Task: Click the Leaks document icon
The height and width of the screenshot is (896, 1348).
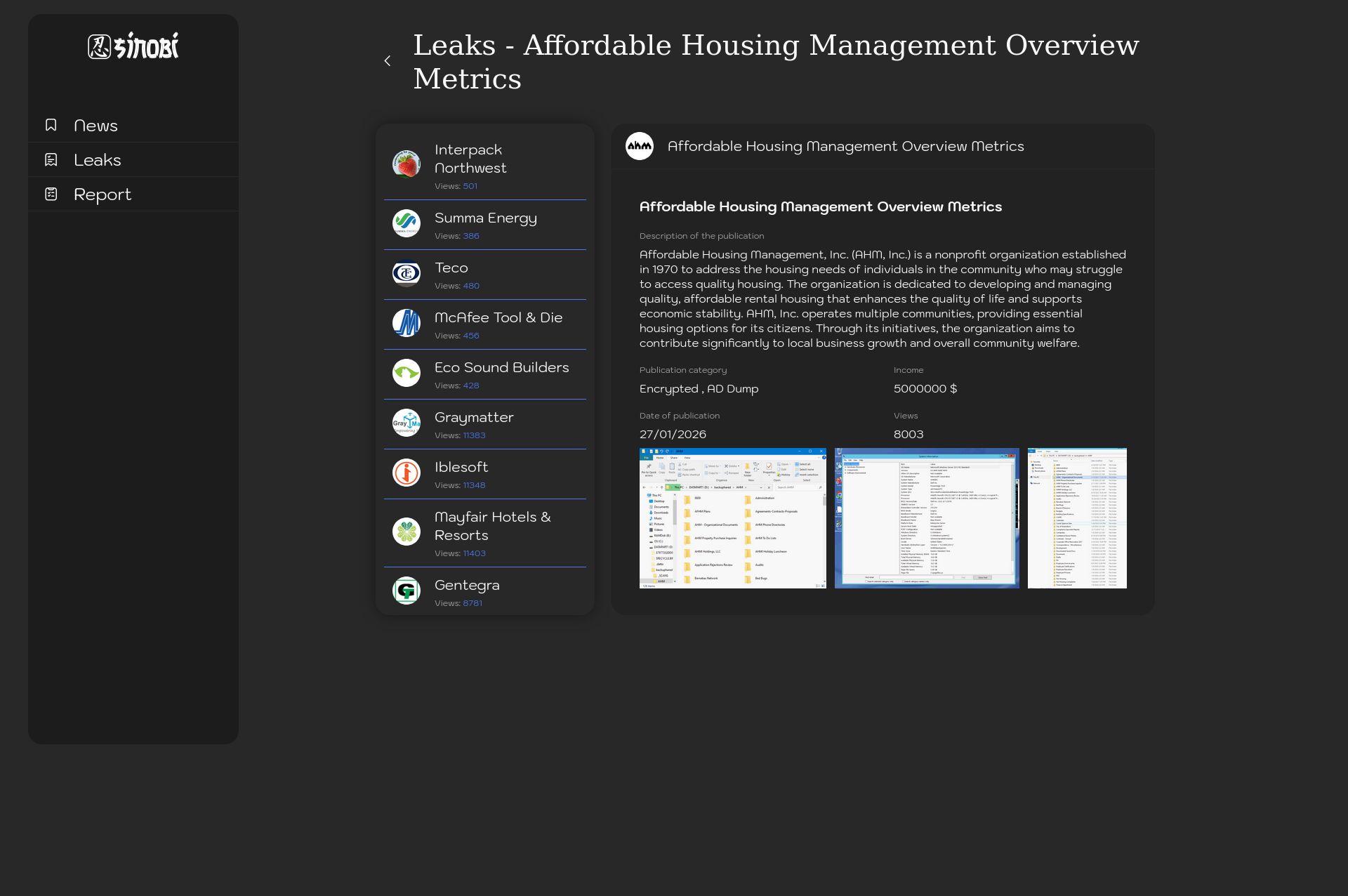Action: click(x=51, y=159)
